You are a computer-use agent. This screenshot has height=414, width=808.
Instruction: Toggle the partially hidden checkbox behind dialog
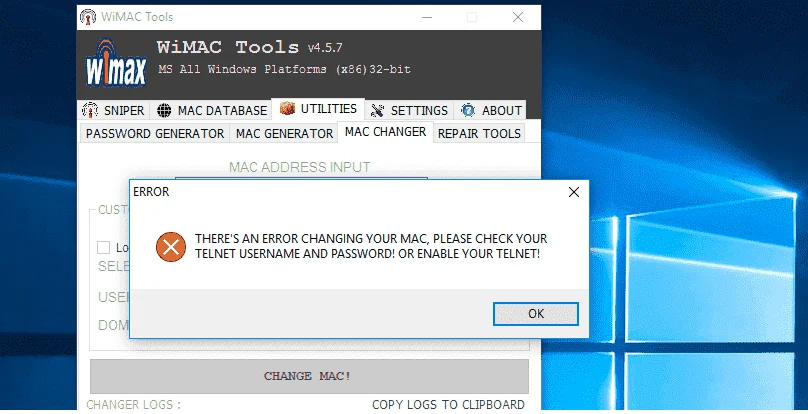[104, 247]
